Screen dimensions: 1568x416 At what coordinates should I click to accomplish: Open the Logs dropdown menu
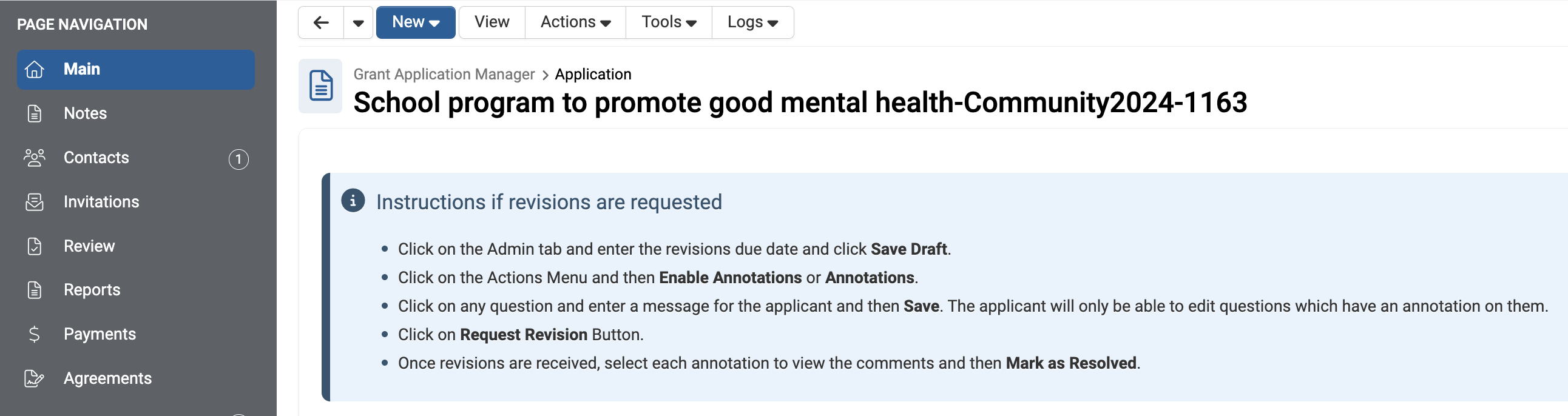752,22
